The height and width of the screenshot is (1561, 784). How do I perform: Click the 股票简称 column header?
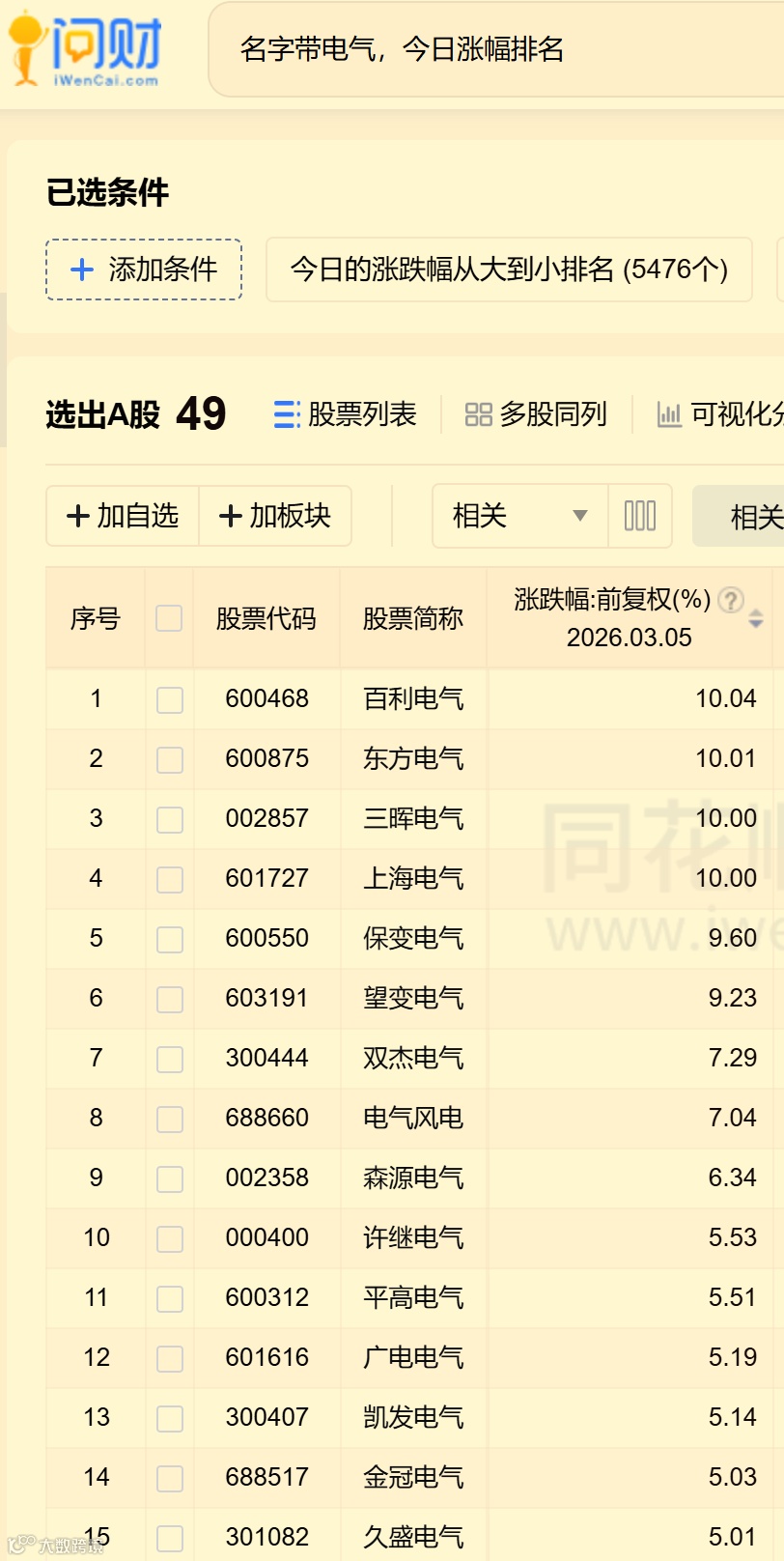click(413, 618)
